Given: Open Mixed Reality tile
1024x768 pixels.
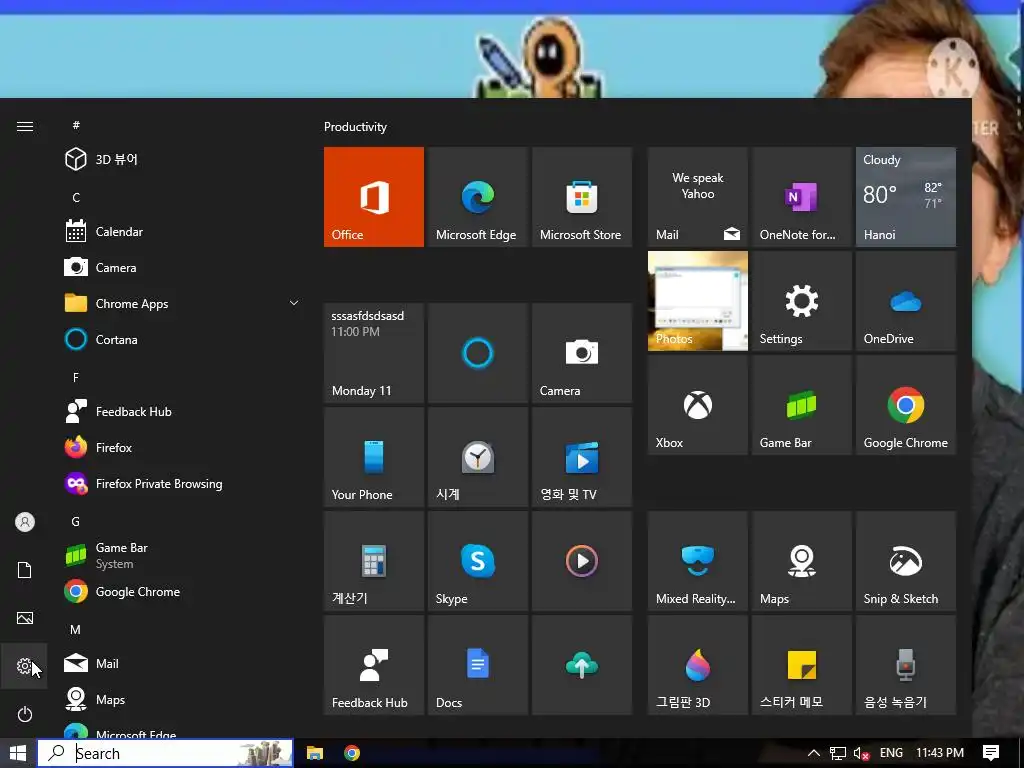Looking at the screenshot, I should 697,561.
